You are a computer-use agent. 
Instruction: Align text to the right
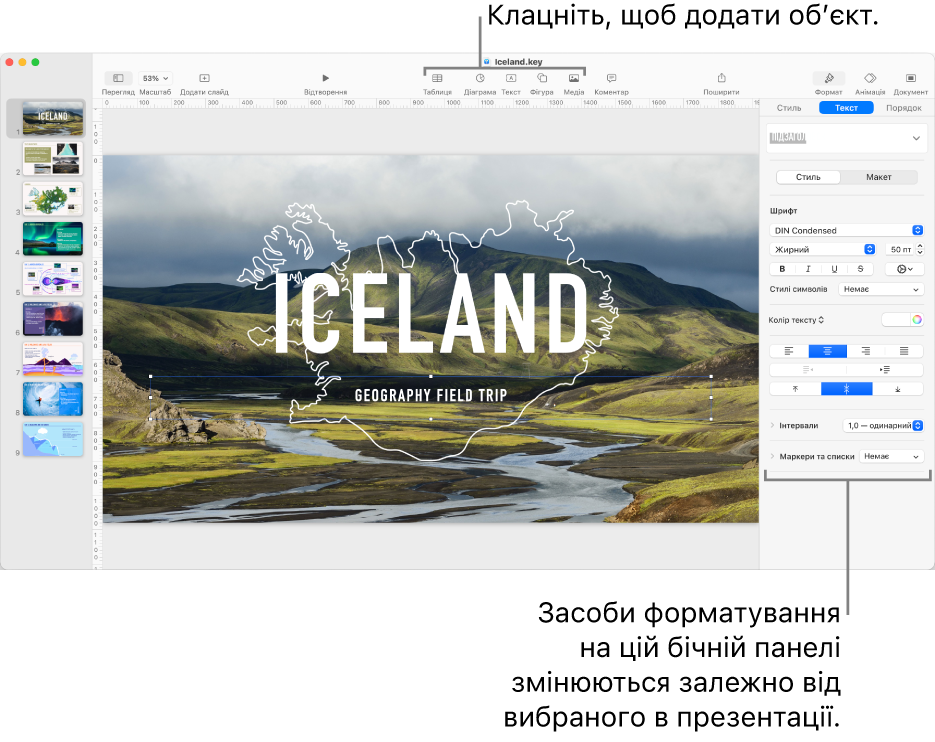866,351
